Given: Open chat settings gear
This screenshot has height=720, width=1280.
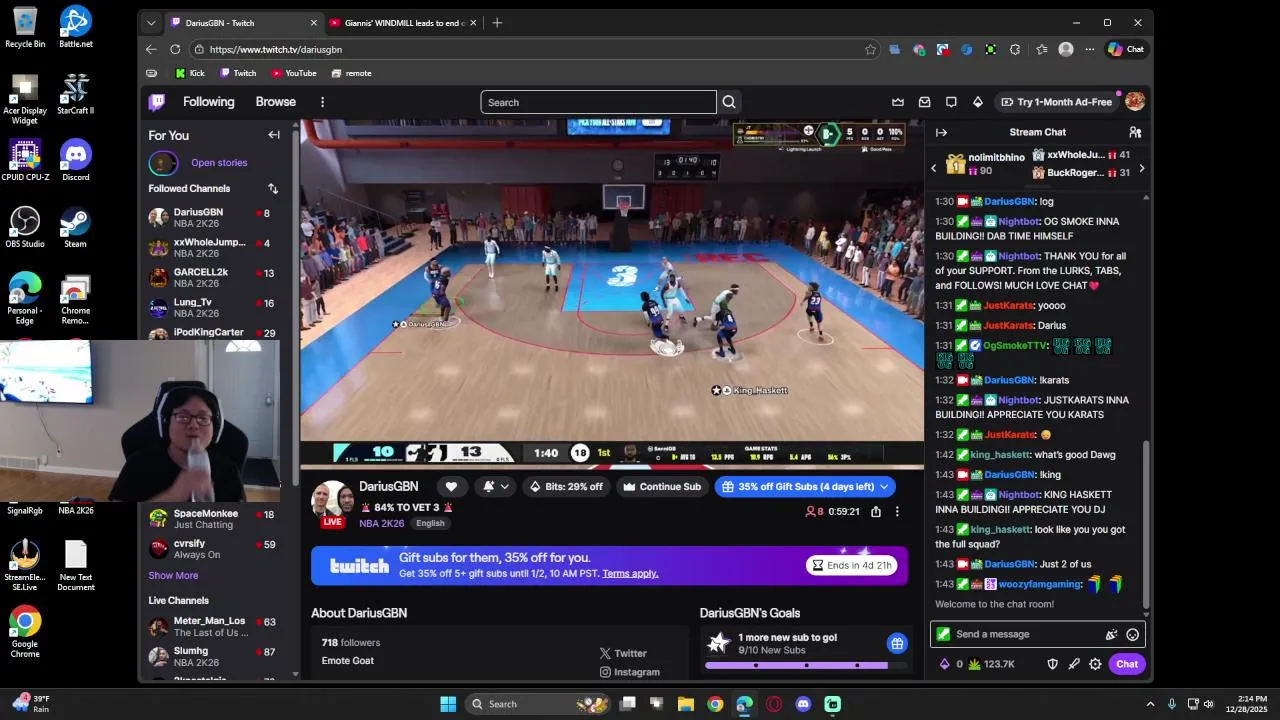Looking at the screenshot, I should [x=1095, y=664].
